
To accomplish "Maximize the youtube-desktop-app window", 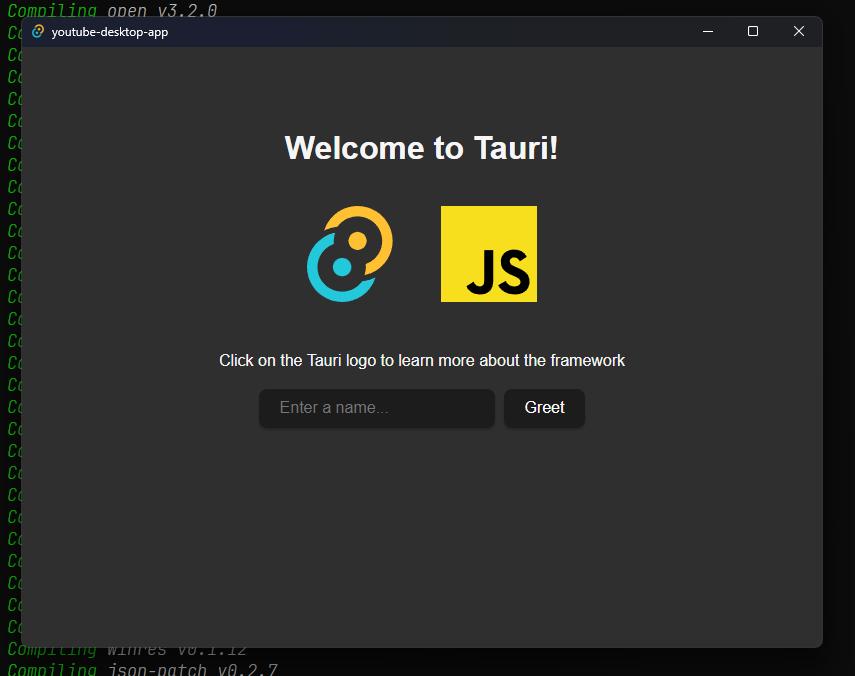I will pyautogui.click(x=753, y=32).
